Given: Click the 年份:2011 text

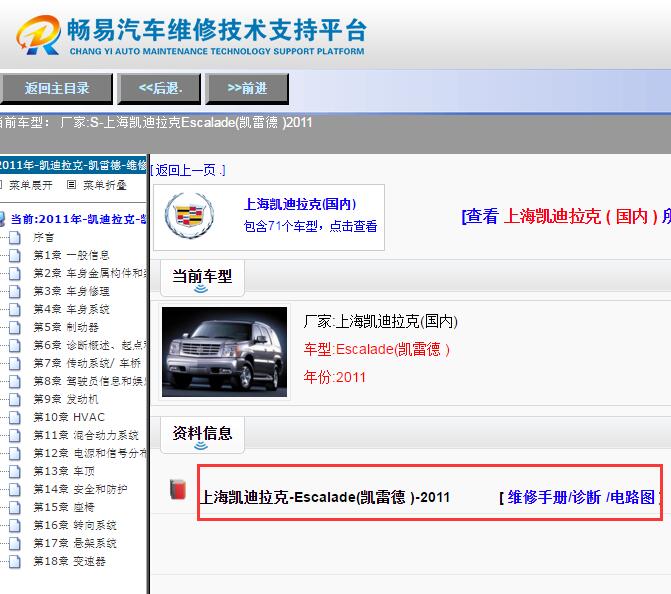Looking at the screenshot, I should [335, 377].
